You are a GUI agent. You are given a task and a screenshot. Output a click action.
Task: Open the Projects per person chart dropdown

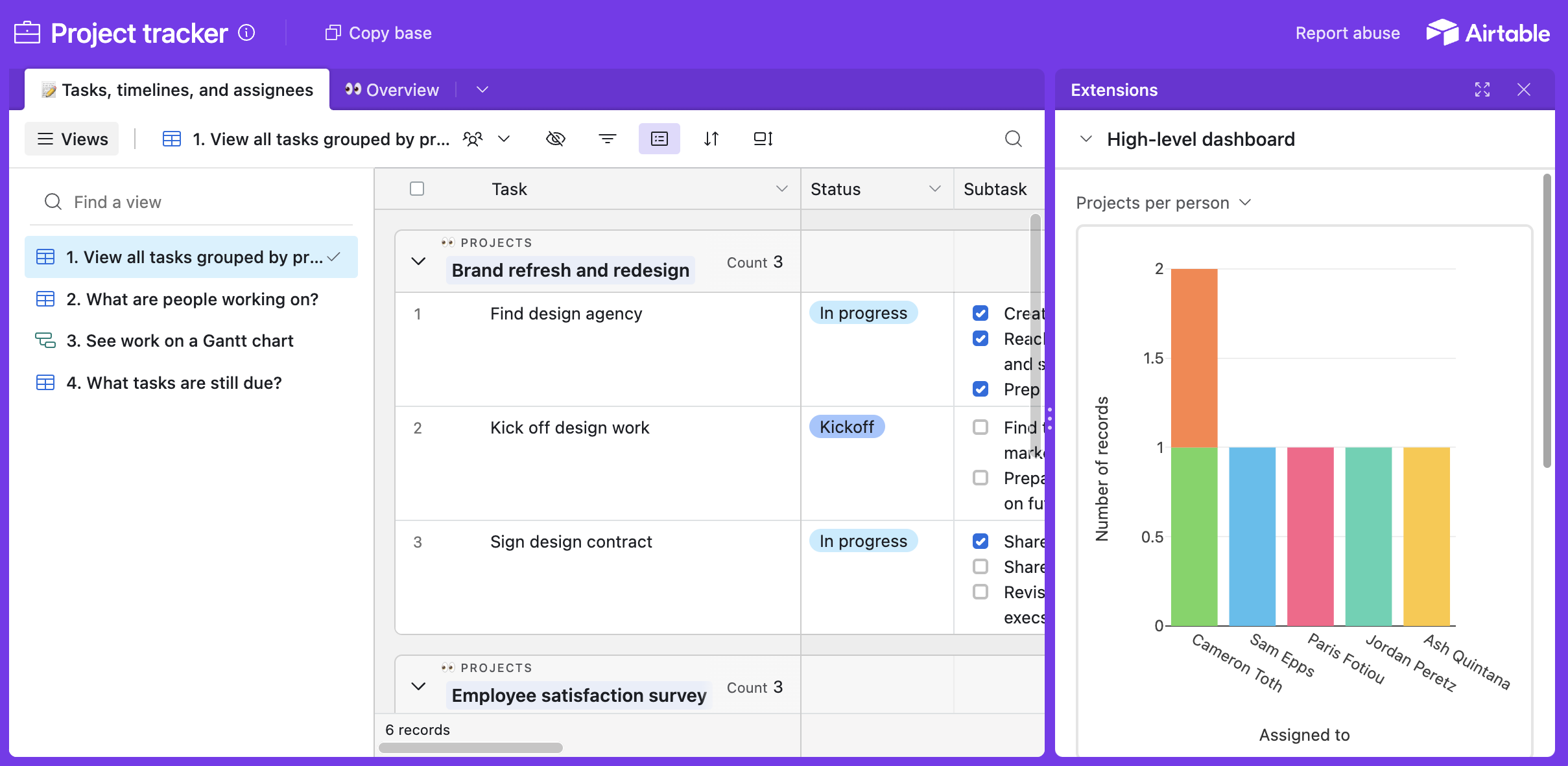[1244, 203]
